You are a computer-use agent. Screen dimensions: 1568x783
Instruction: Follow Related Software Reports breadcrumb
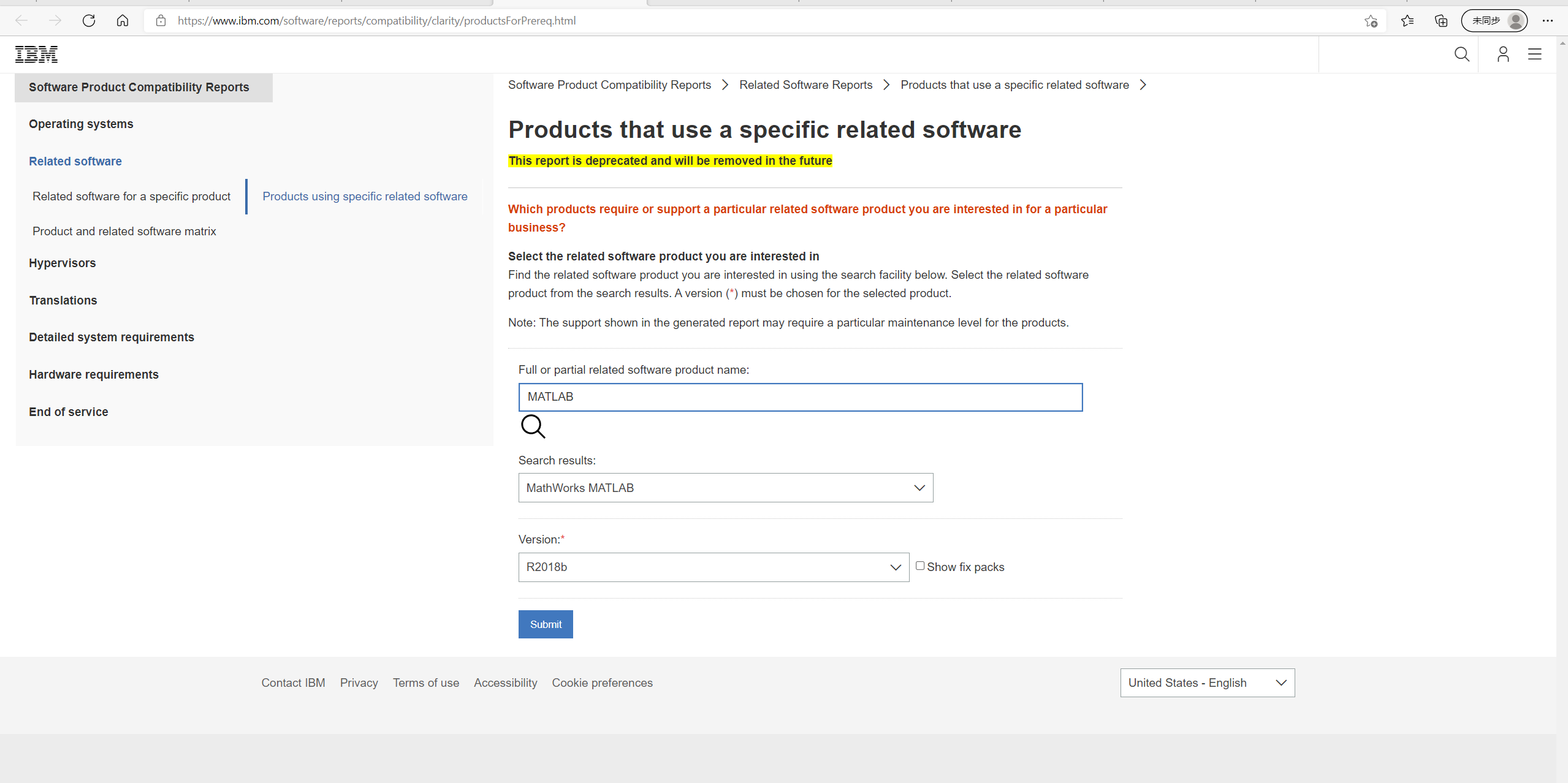(805, 85)
